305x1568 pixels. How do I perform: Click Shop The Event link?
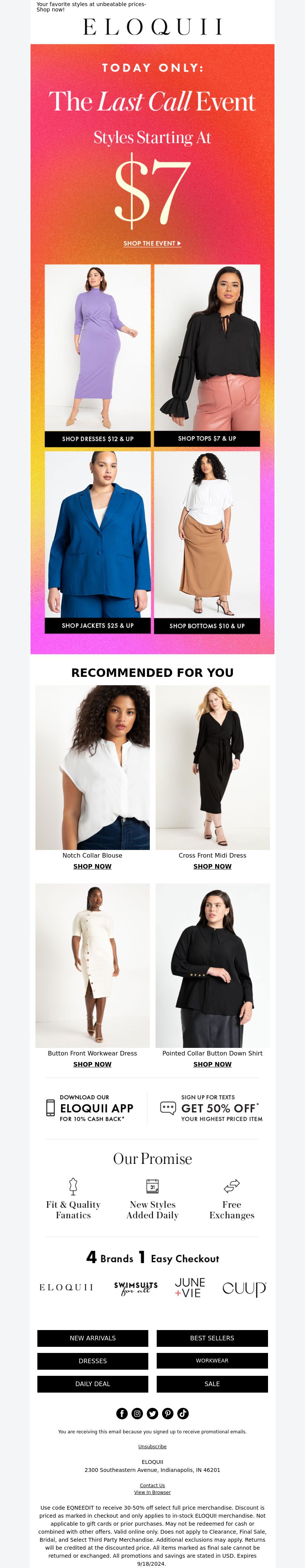pyautogui.click(x=152, y=243)
